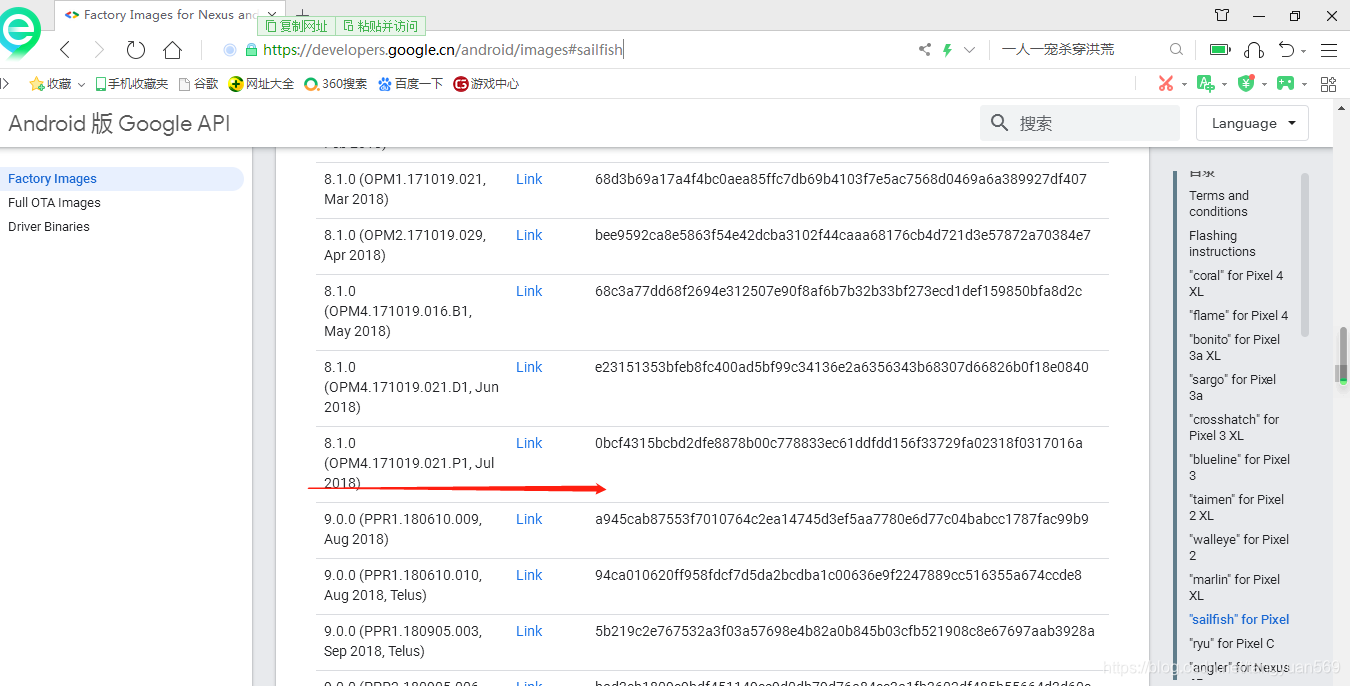Open the 360搜索 bookmark
Viewport: 1350px width, 686px height.
[336, 84]
